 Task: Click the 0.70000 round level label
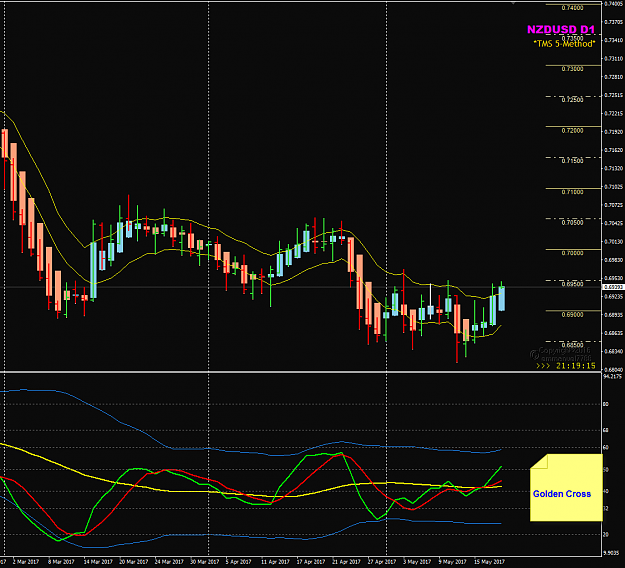tap(572, 253)
